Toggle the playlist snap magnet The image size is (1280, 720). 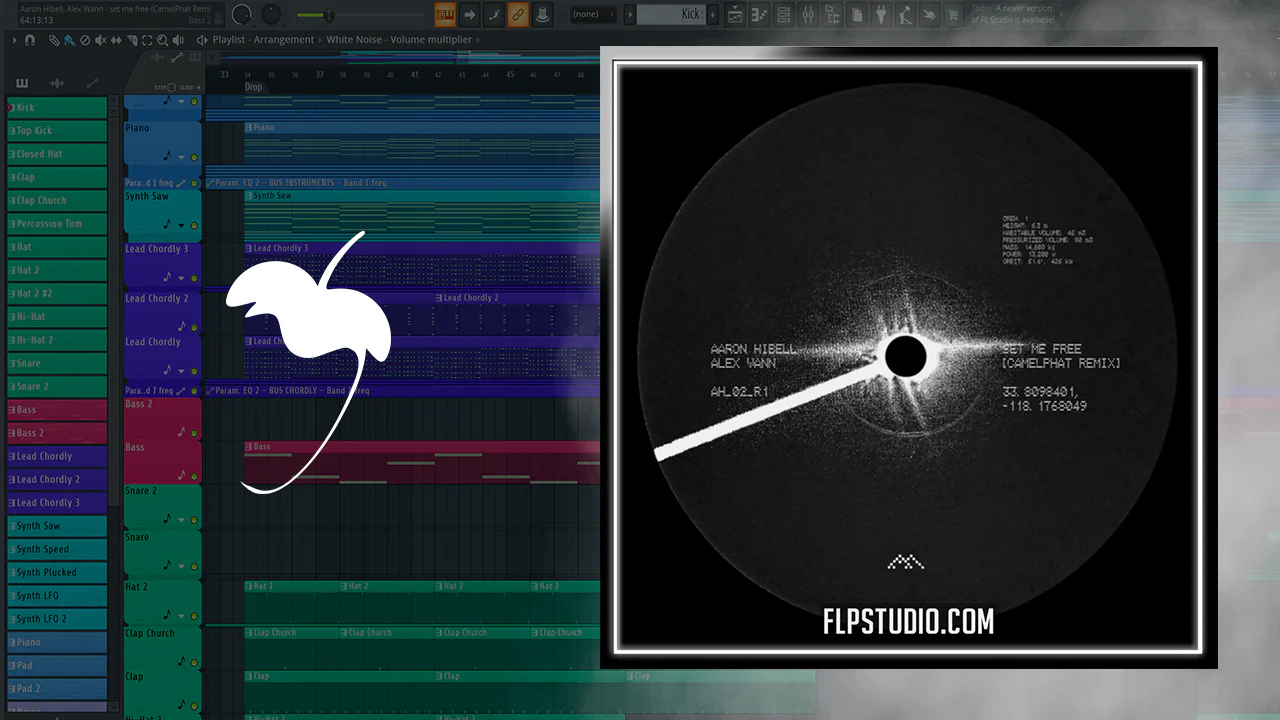(x=29, y=40)
